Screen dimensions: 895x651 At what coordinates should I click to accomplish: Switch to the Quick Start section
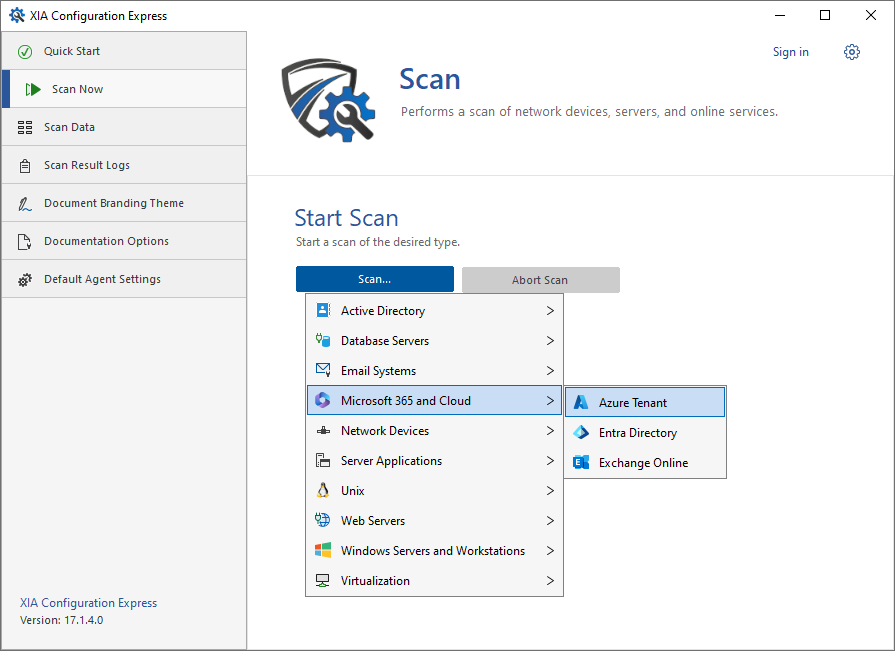(x=124, y=51)
